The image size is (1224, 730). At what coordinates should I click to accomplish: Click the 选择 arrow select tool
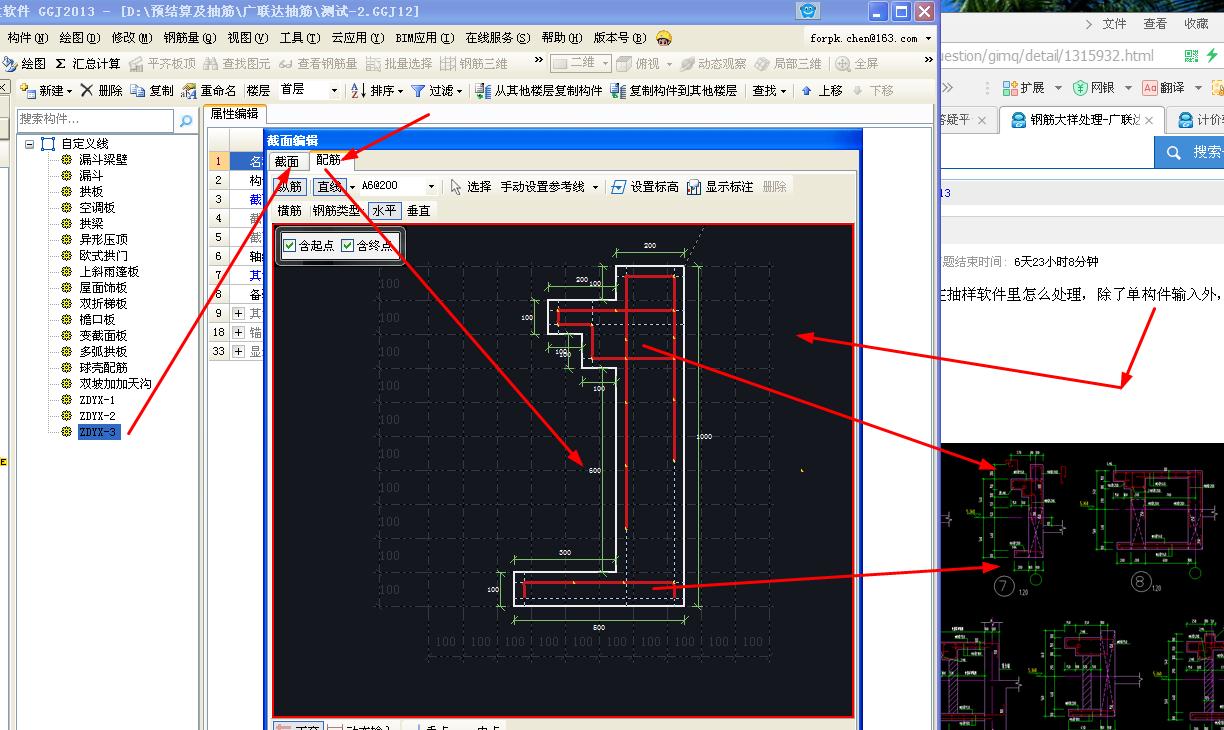[x=471, y=186]
